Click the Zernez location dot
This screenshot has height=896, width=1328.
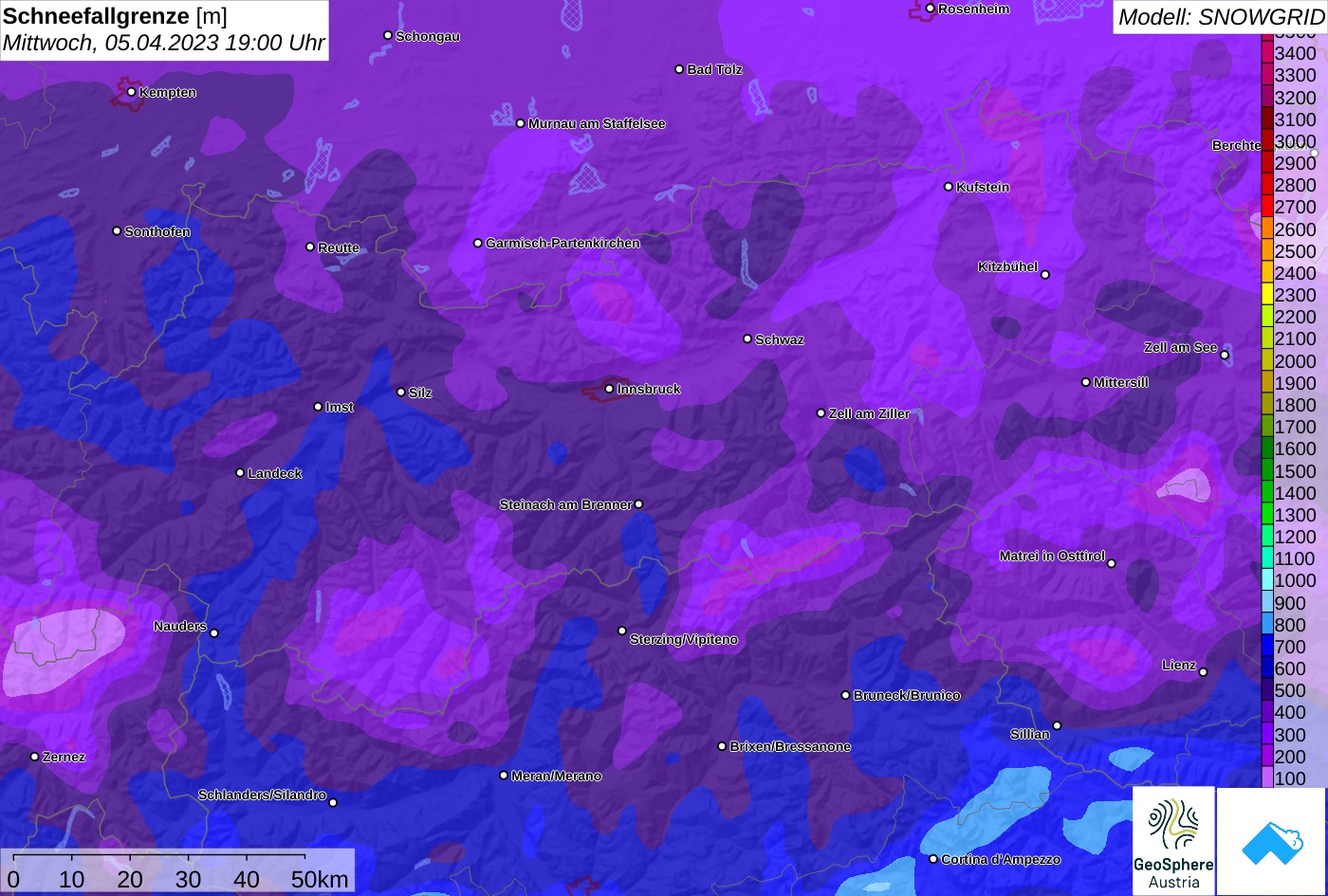[34, 757]
